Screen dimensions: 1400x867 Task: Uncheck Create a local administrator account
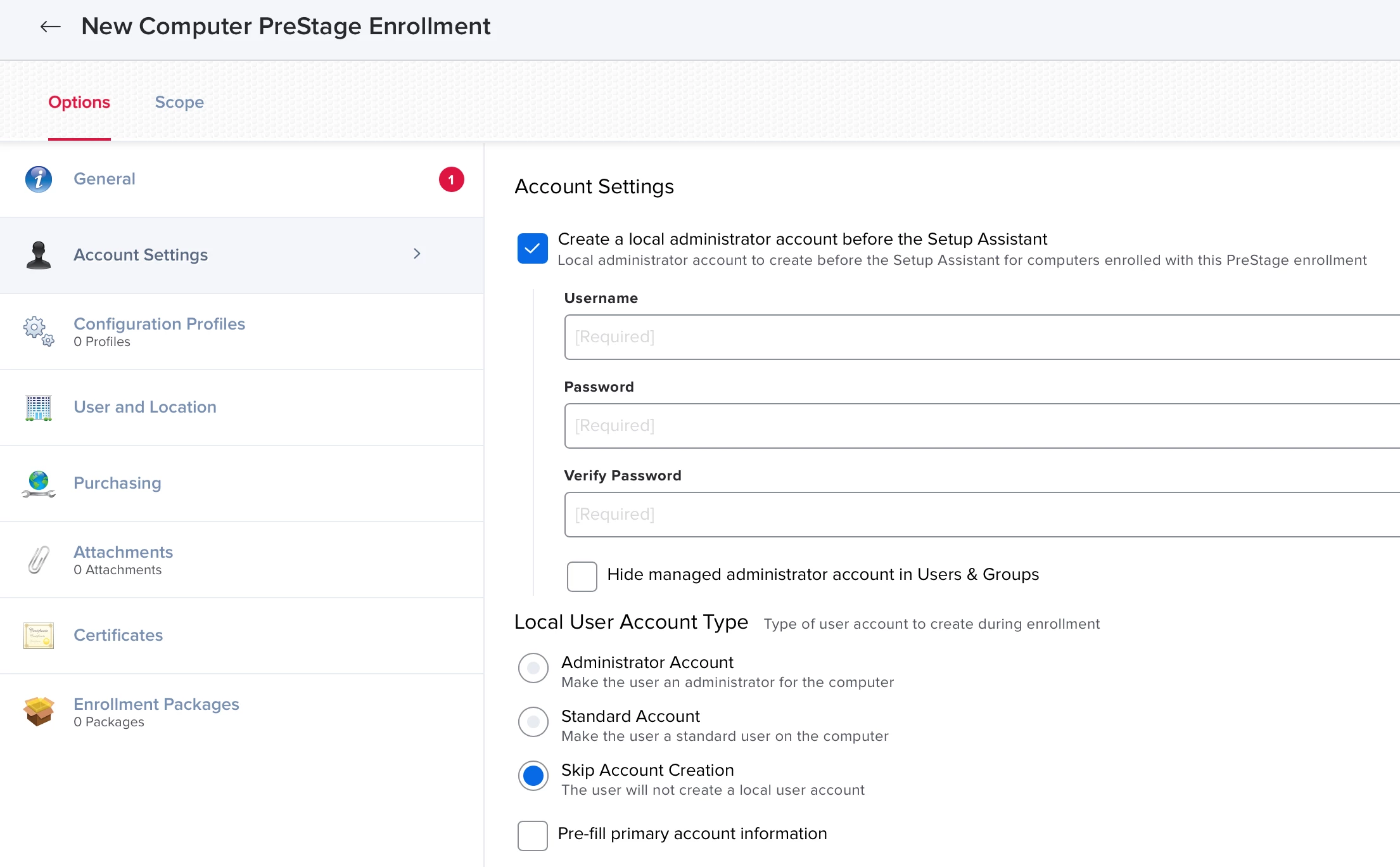point(532,248)
